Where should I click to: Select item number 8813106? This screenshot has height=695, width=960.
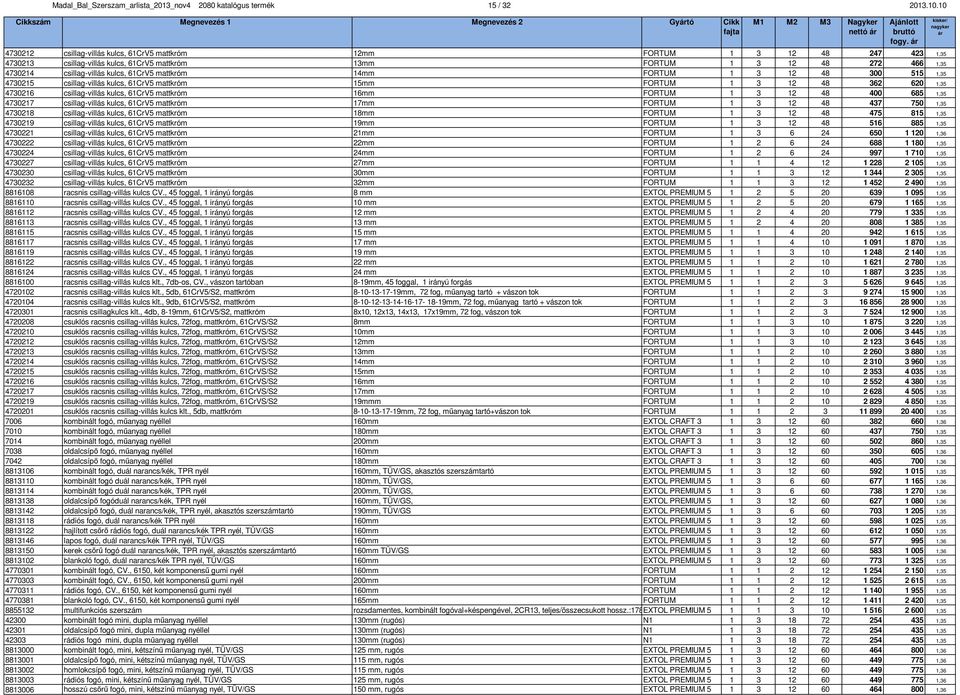coord(20,471)
